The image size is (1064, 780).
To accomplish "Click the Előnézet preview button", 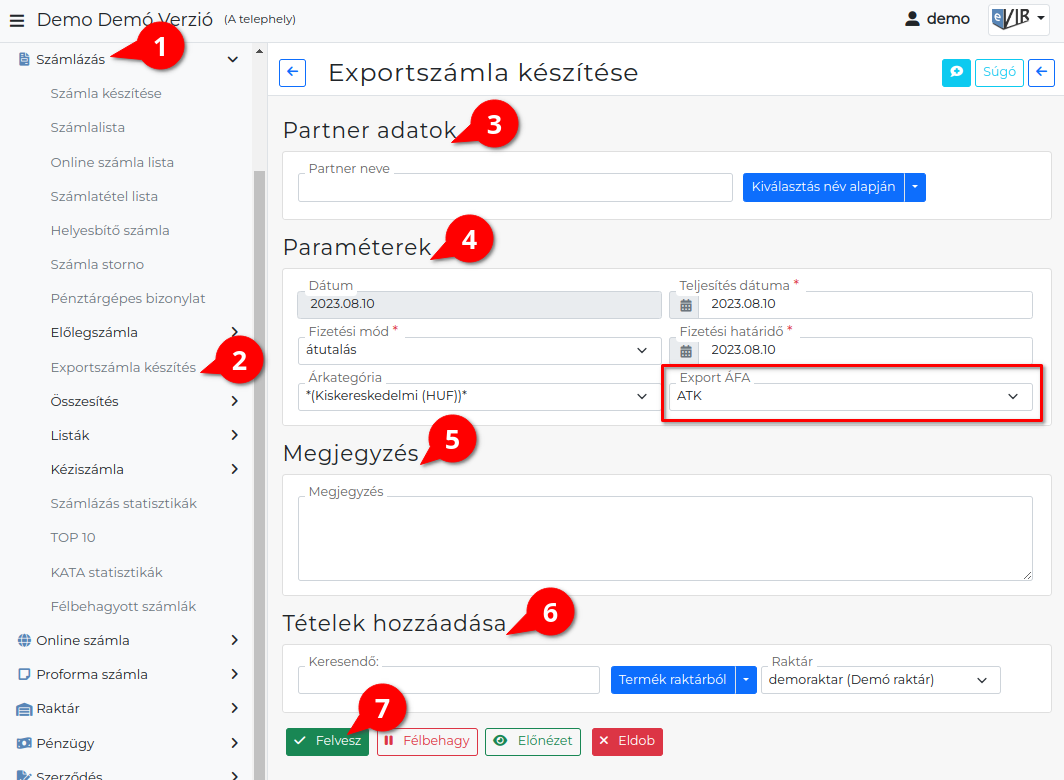I will point(533,741).
